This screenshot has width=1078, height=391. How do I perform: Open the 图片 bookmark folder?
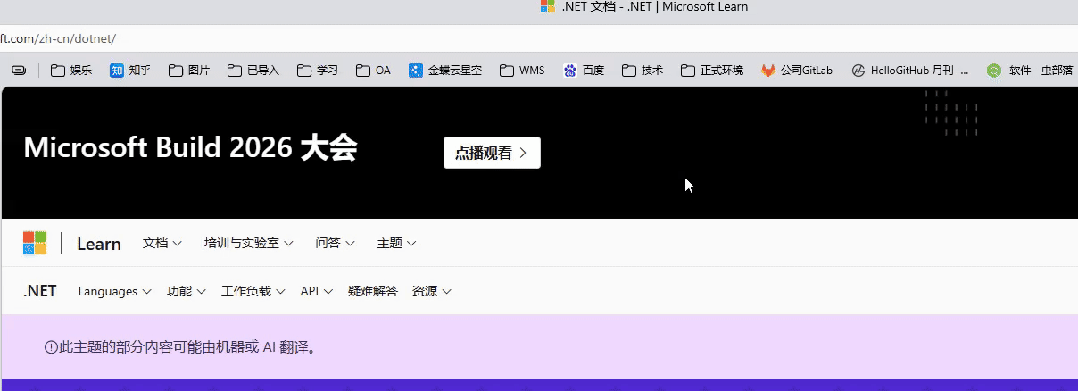[x=189, y=70]
